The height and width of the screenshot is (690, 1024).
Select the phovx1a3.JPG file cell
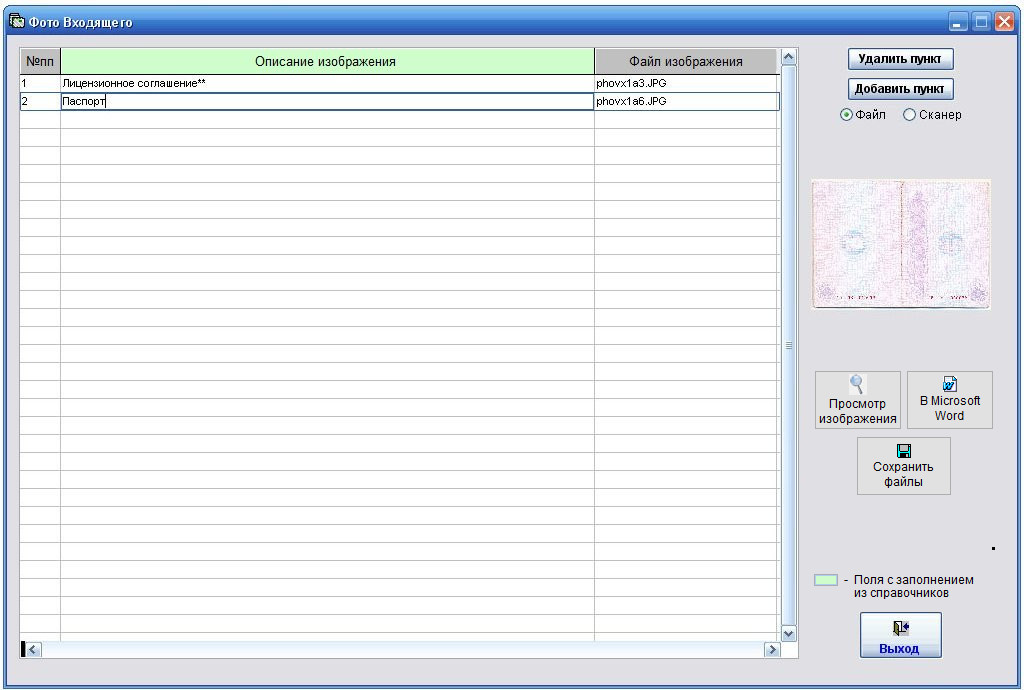(x=686, y=84)
